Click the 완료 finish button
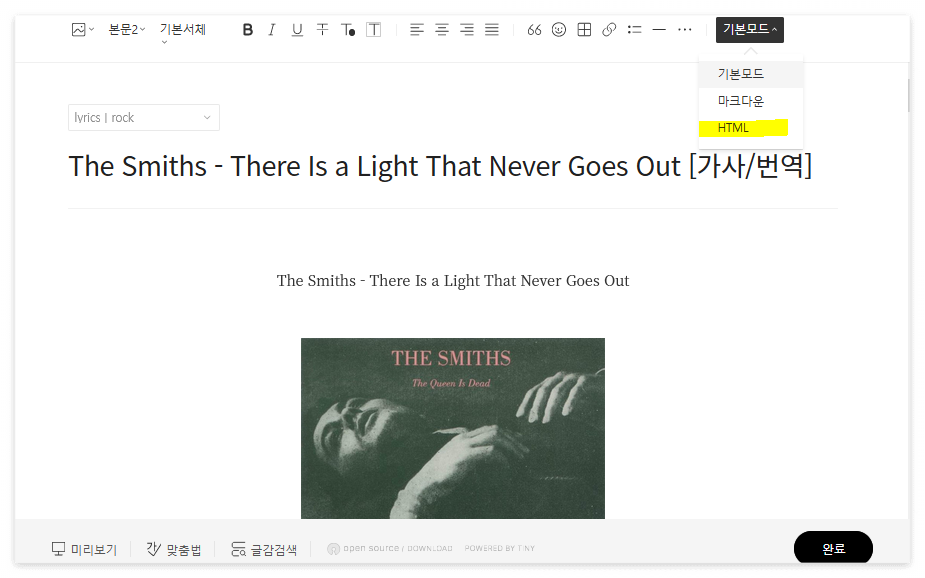 [x=833, y=549]
